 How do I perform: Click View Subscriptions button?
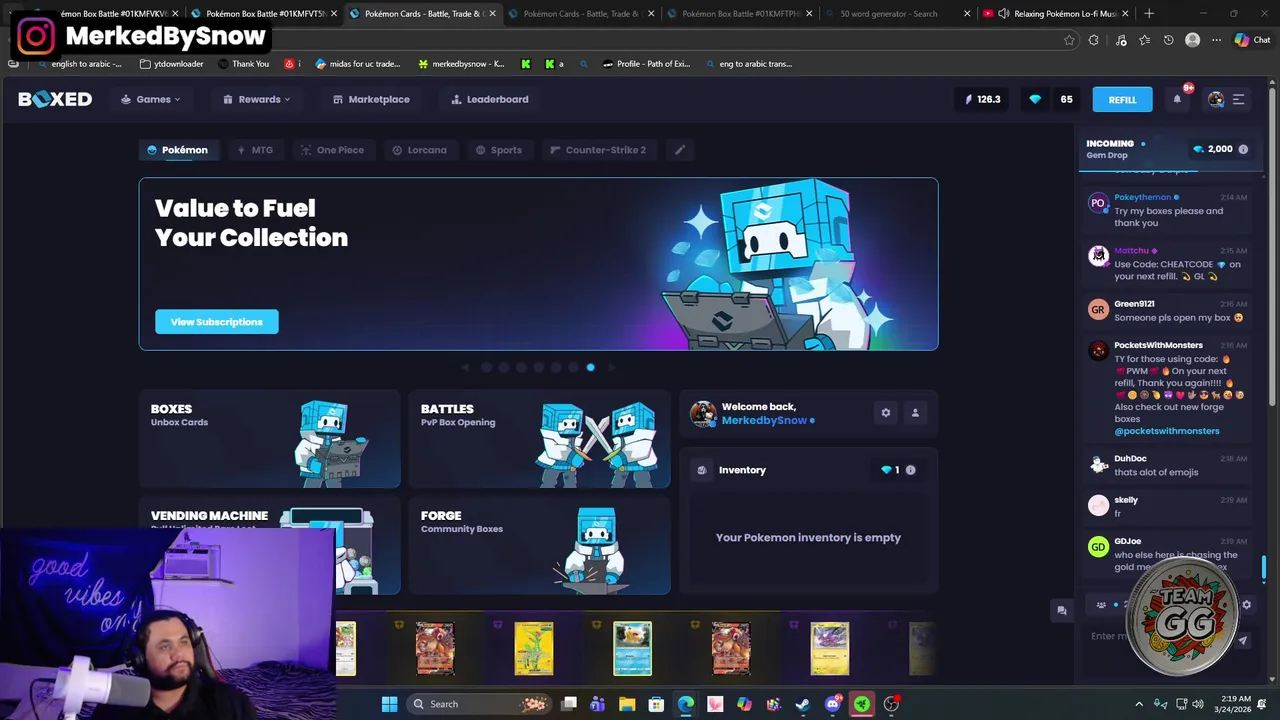tap(216, 321)
